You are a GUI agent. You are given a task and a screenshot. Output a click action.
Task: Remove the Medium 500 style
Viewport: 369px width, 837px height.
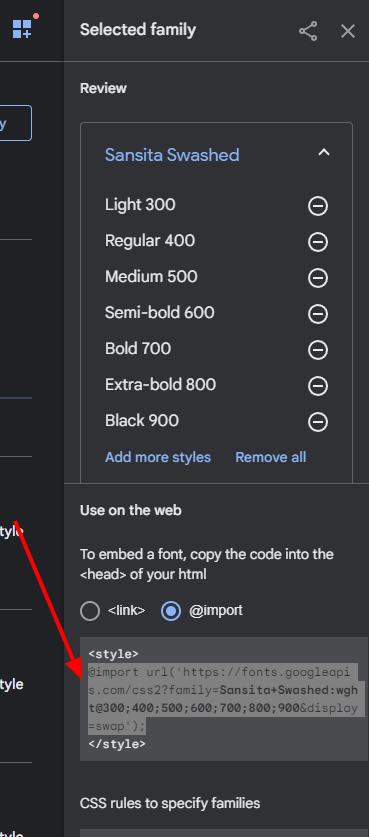318,278
